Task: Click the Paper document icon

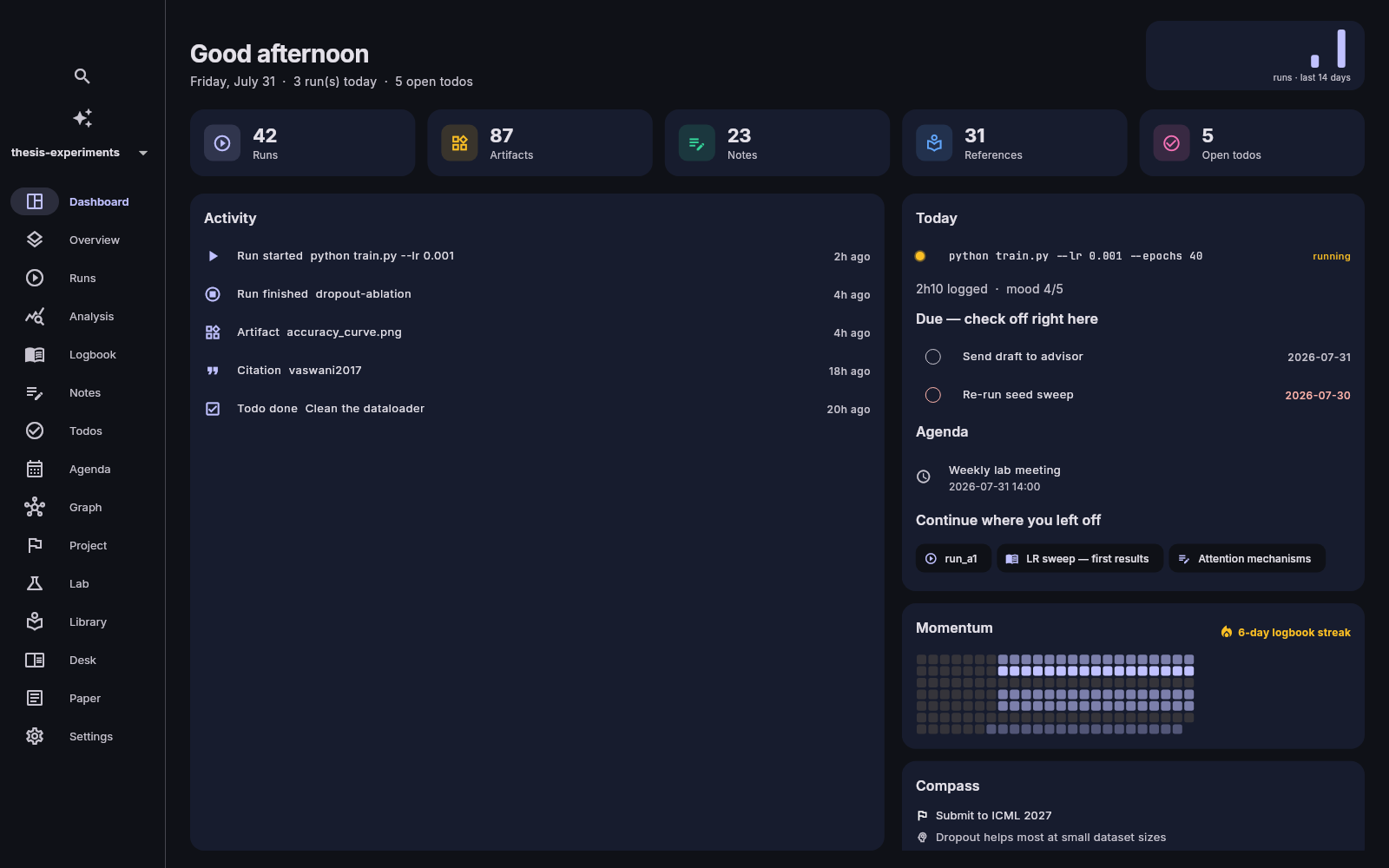Action: pos(35,698)
